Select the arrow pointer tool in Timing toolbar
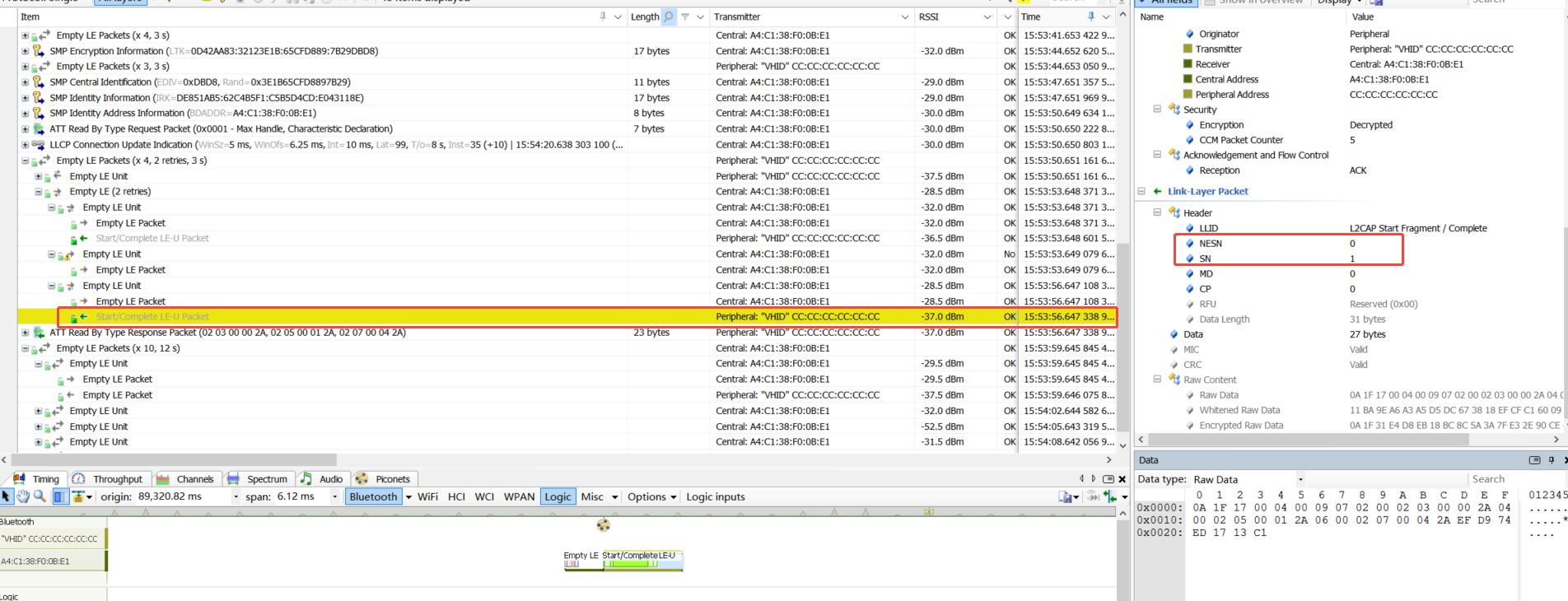Viewport: 1568px width, 601px height. [7, 496]
